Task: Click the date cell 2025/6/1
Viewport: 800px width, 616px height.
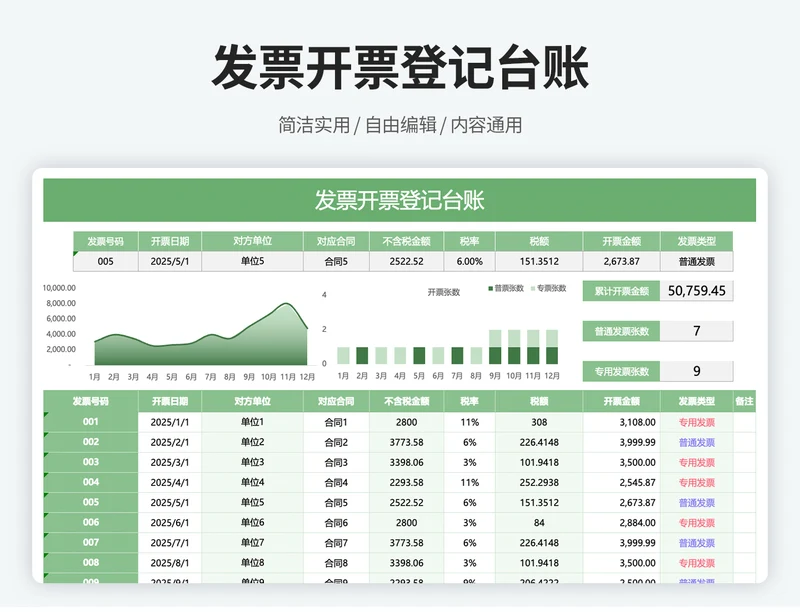Action: (x=169, y=523)
